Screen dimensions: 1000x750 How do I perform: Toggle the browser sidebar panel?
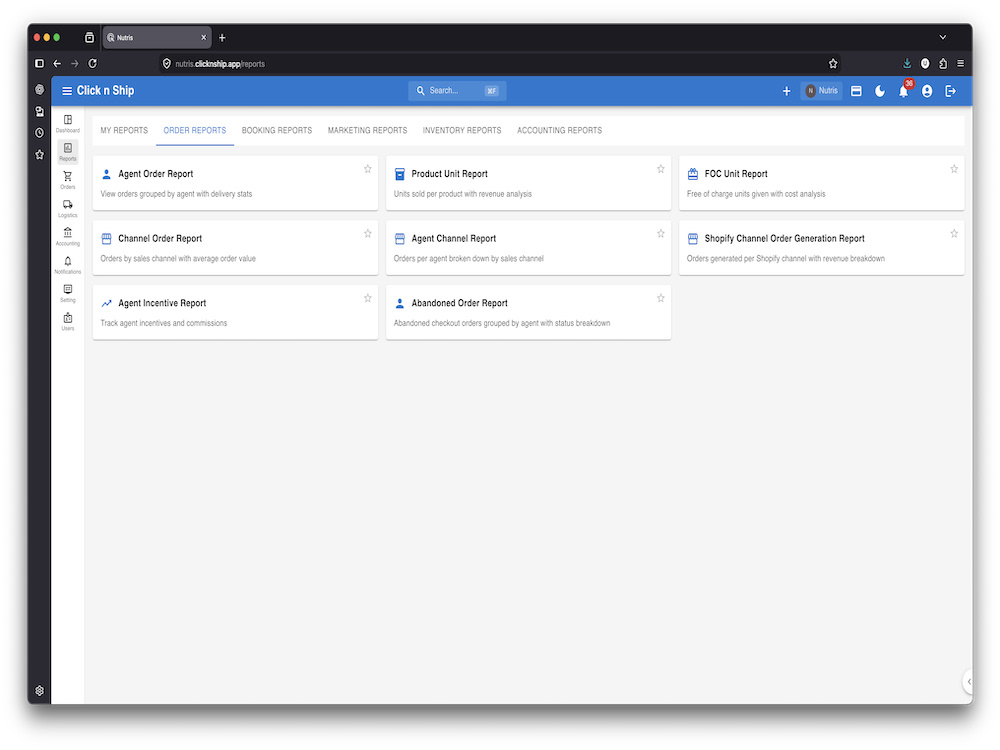pos(39,63)
